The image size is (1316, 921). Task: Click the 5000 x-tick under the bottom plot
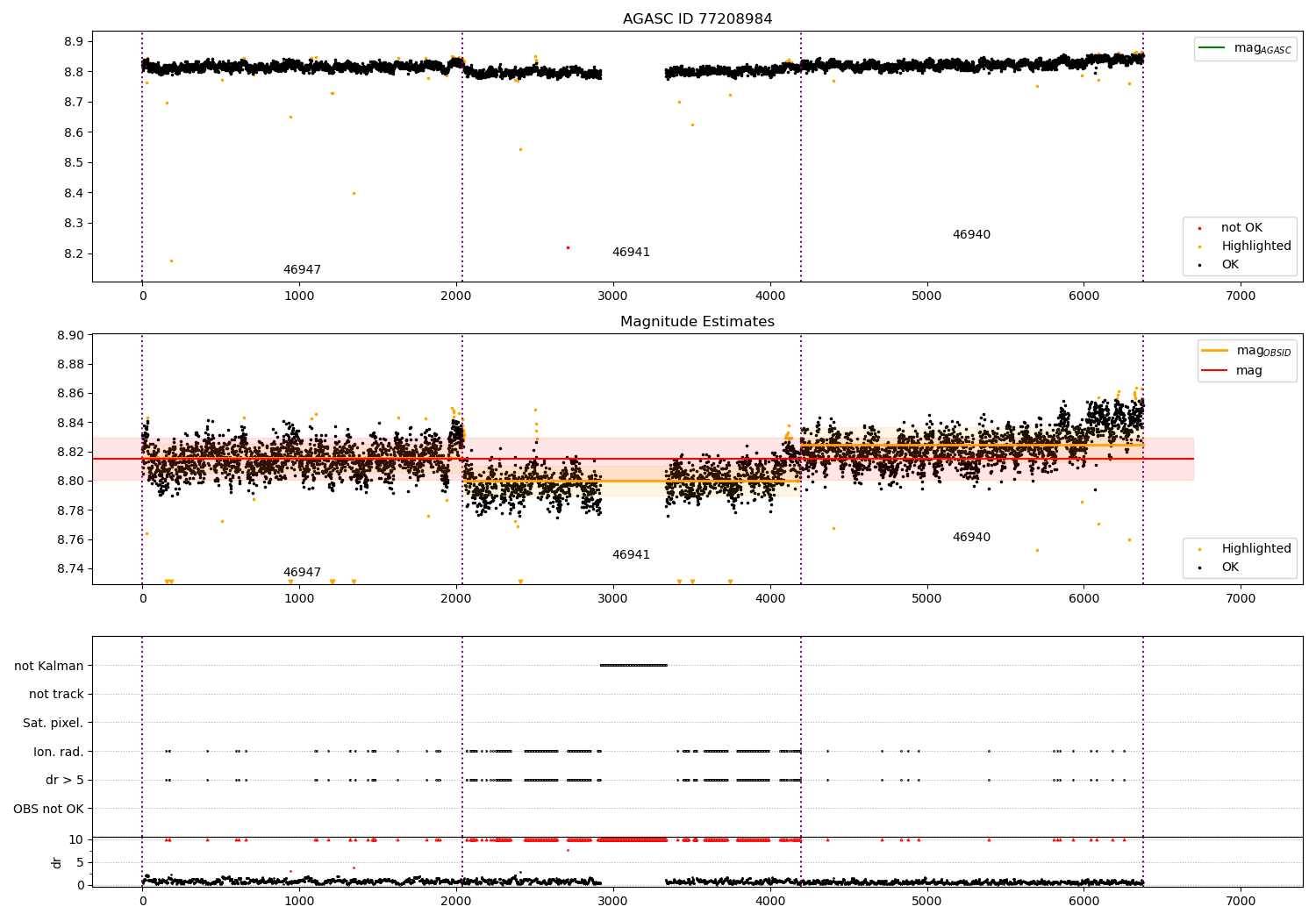tap(926, 901)
